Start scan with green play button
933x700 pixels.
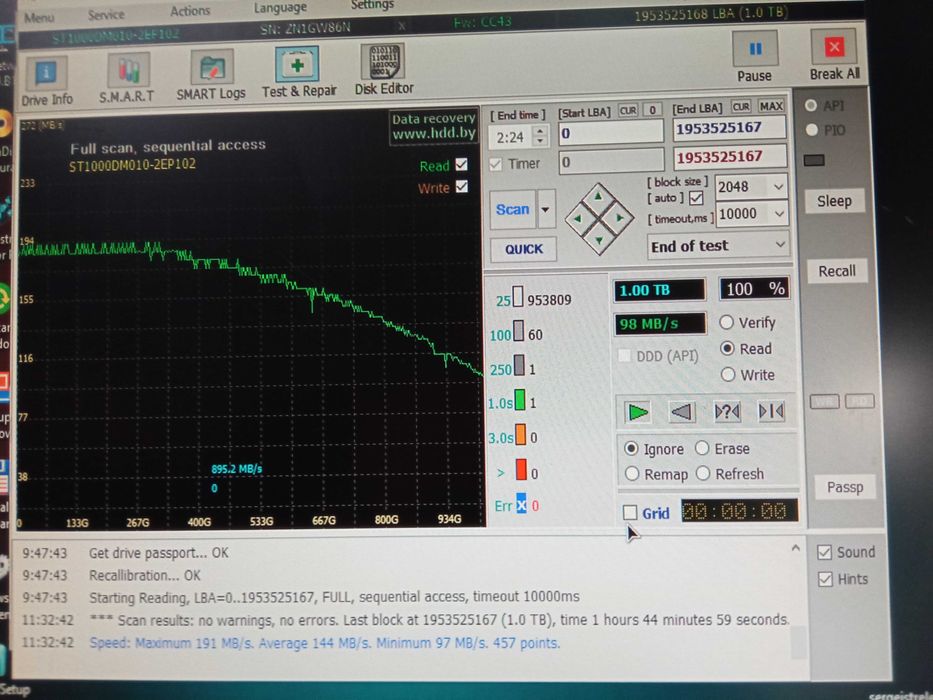click(x=638, y=412)
